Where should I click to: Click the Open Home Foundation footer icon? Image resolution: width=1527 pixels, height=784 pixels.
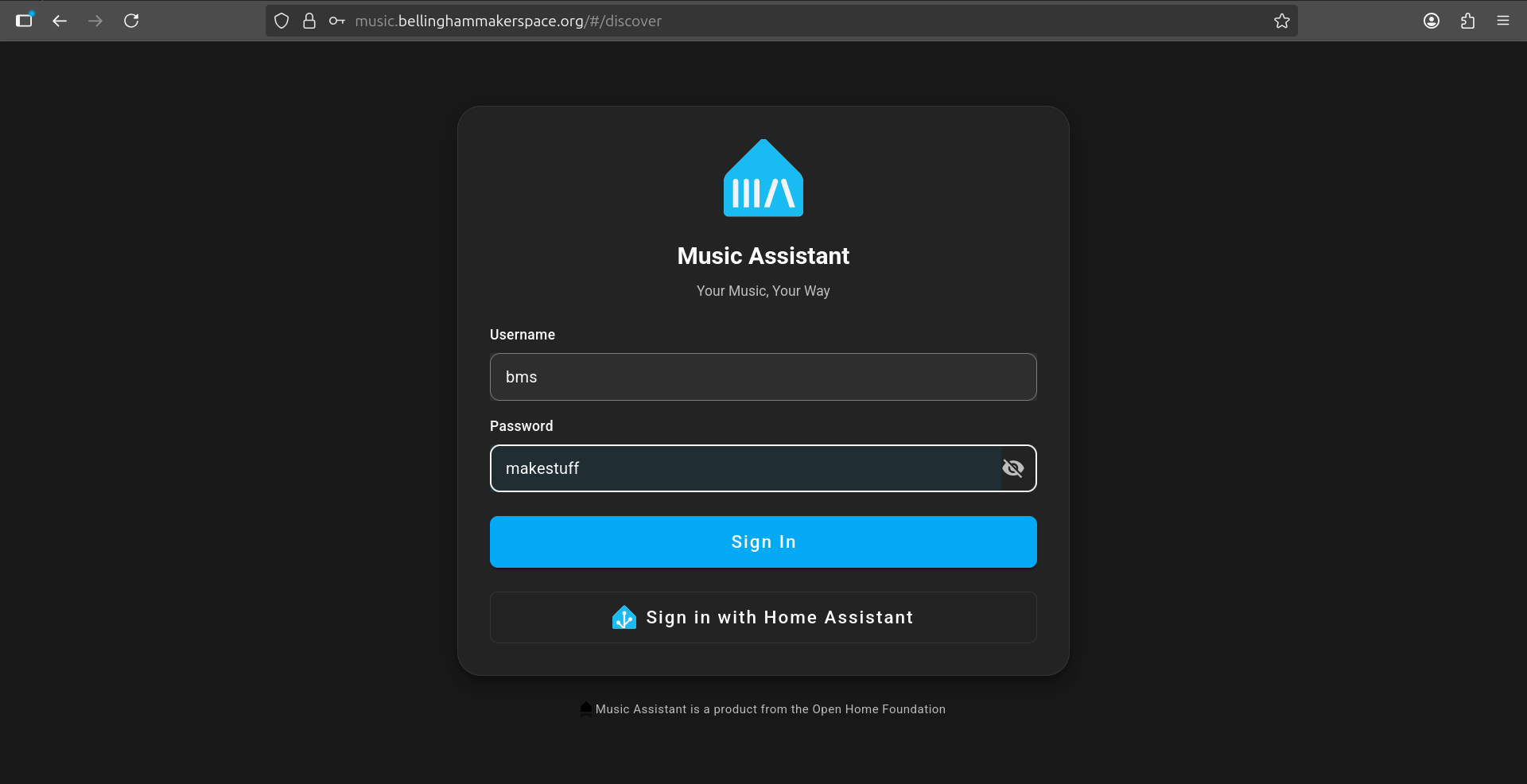(586, 708)
